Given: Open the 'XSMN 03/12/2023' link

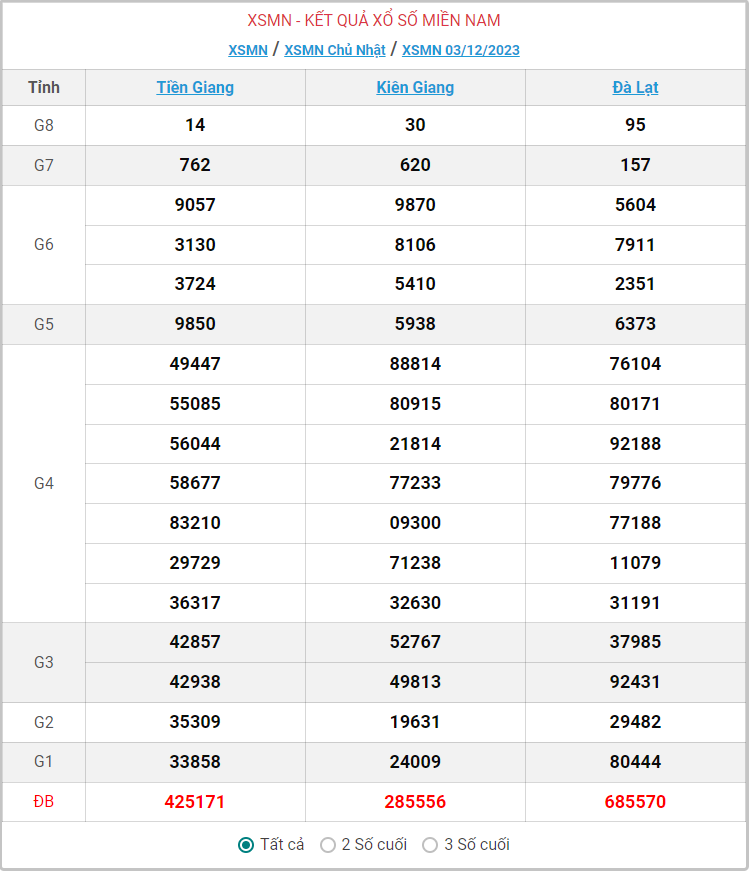Looking at the screenshot, I should [461, 50].
